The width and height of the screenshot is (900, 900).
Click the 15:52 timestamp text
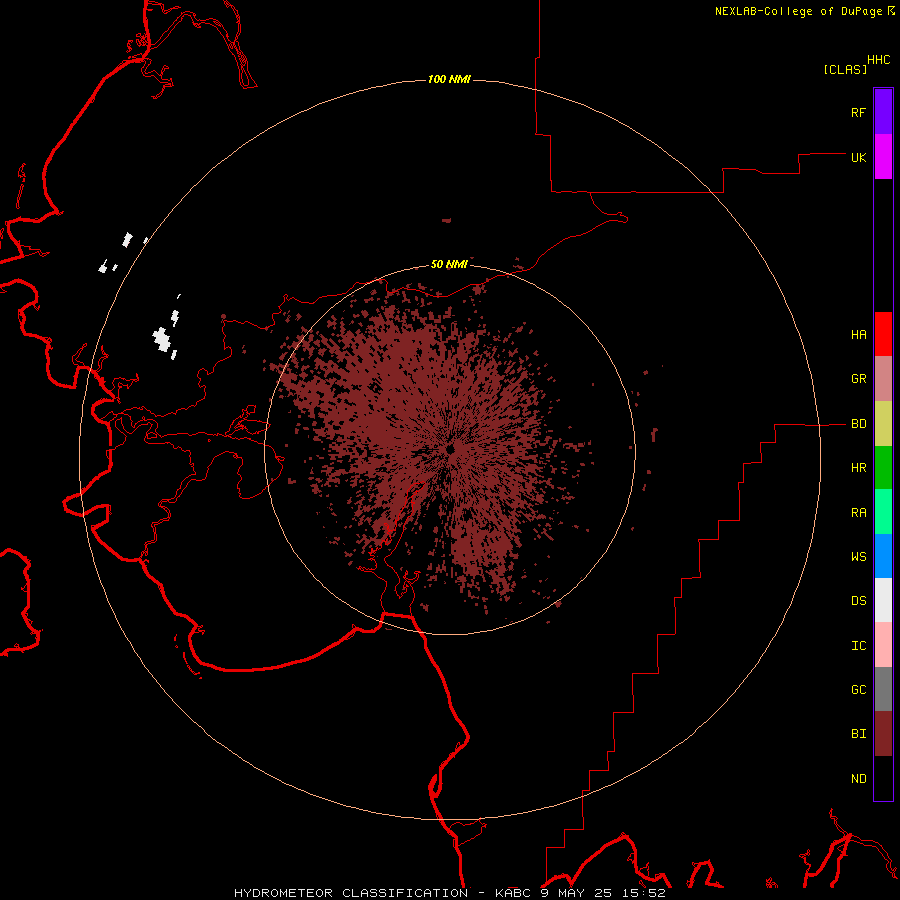click(645, 893)
